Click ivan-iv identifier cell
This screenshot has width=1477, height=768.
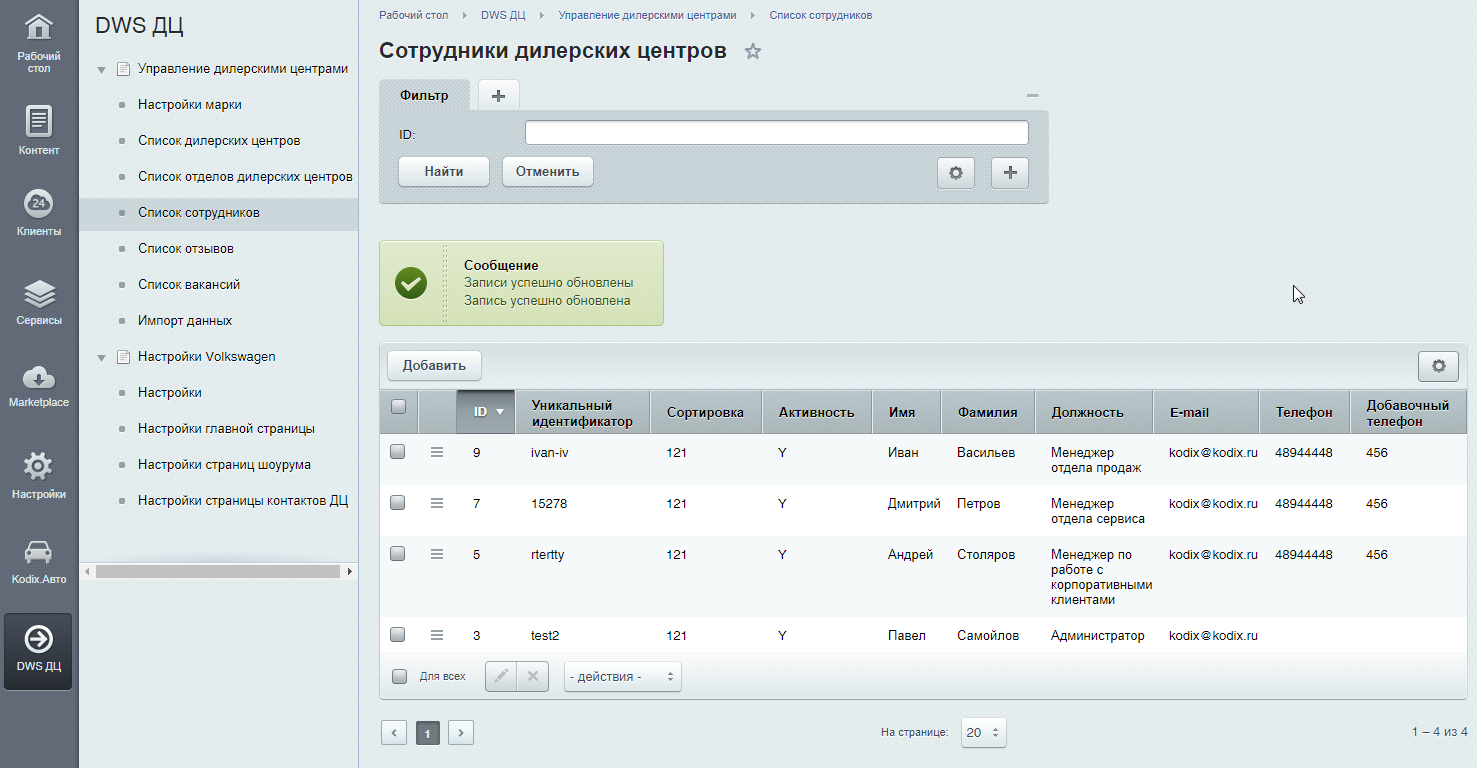(550, 453)
